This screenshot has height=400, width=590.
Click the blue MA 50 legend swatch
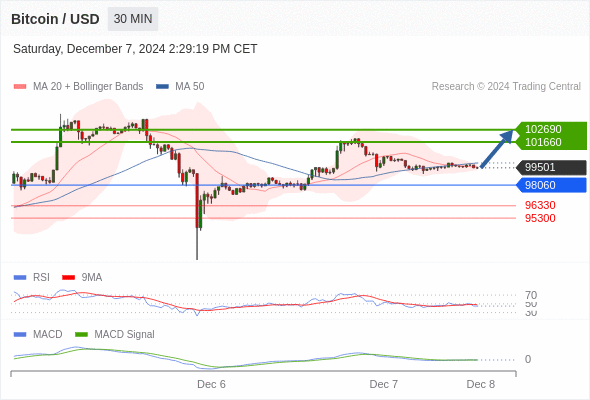(x=162, y=87)
